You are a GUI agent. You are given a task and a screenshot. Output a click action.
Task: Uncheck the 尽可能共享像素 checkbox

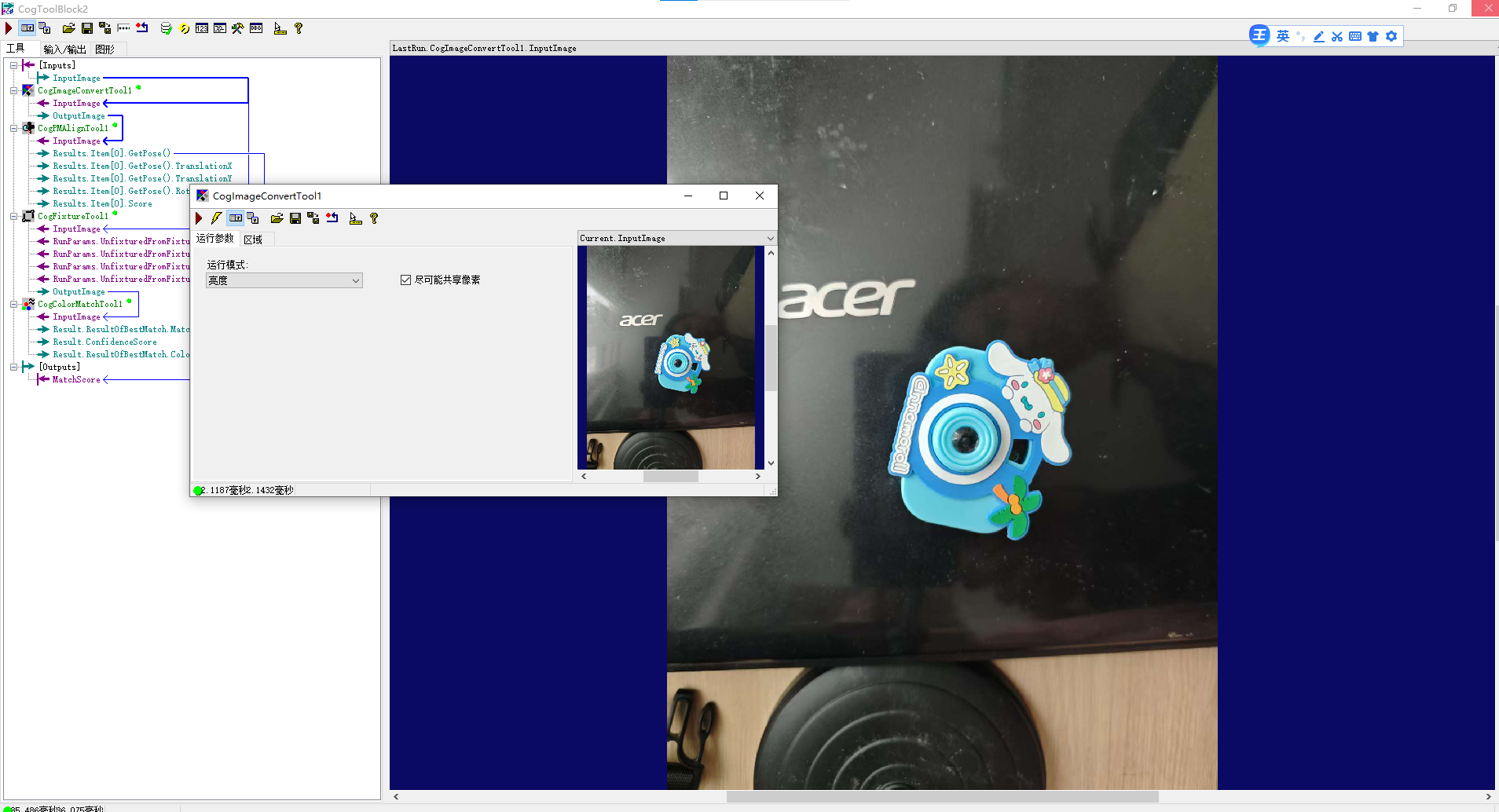[x=405, y=280]
